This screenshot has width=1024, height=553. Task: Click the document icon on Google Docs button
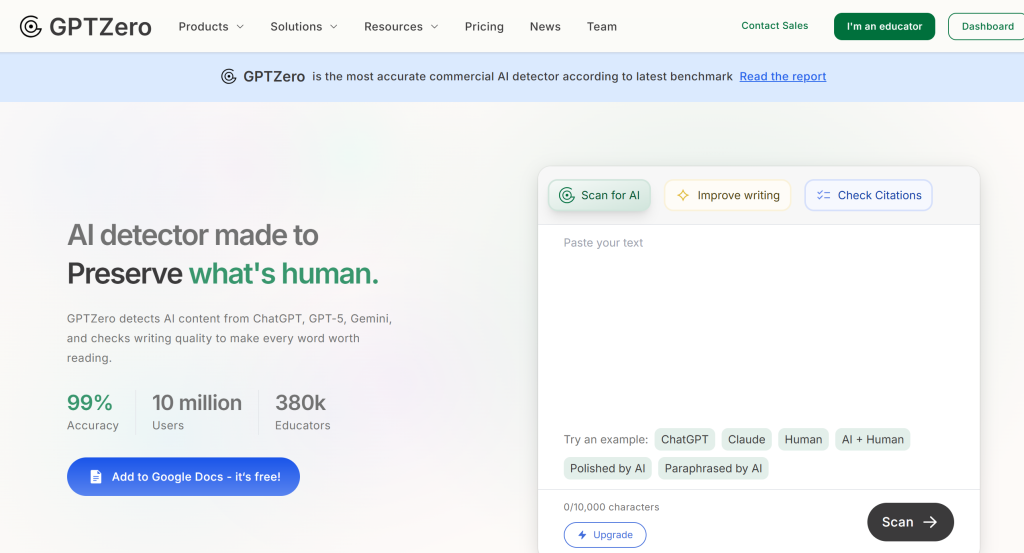(96, 477)
